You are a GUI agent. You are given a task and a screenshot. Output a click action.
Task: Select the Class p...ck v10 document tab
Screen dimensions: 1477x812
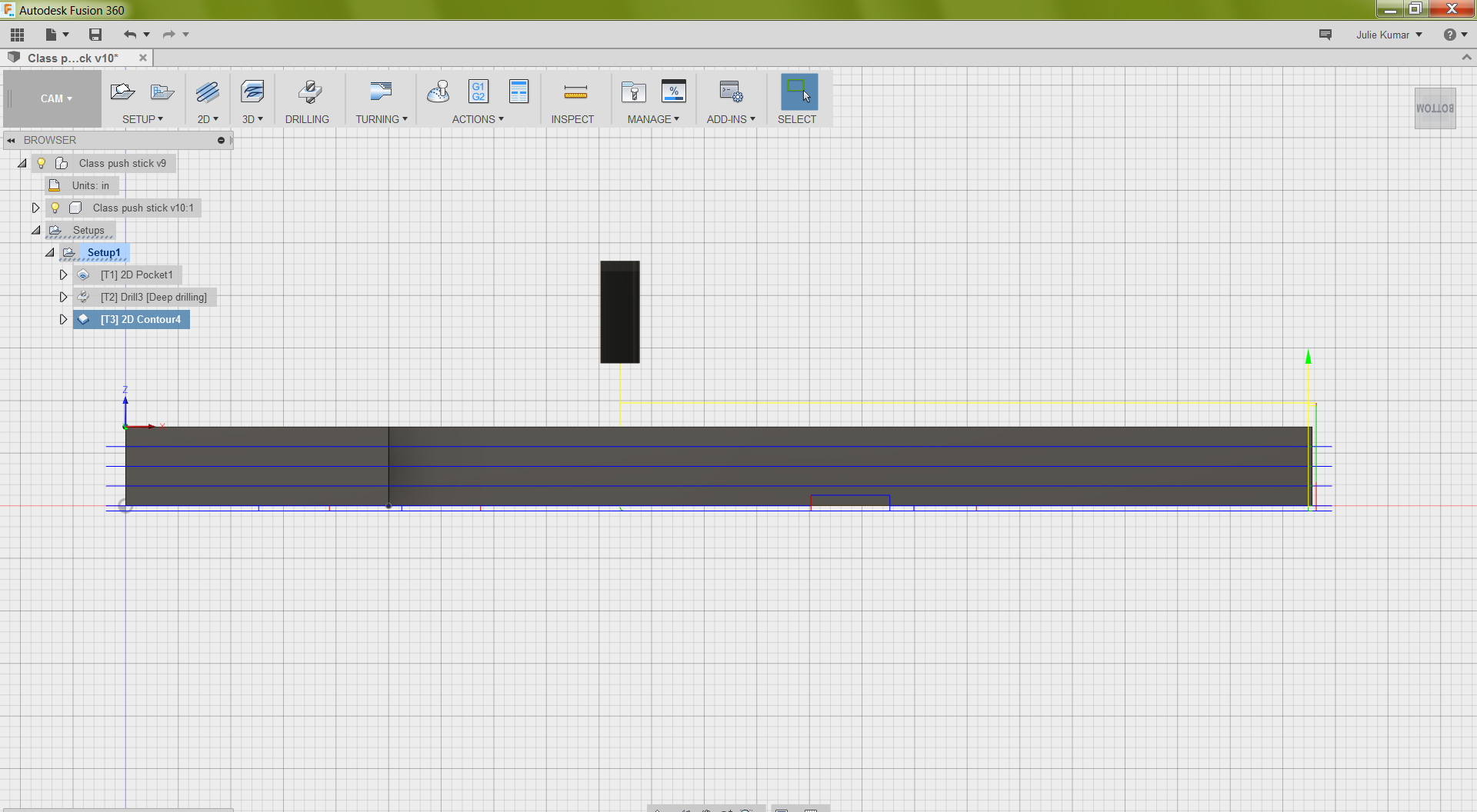pyautogui.click(x=72, y=58)
